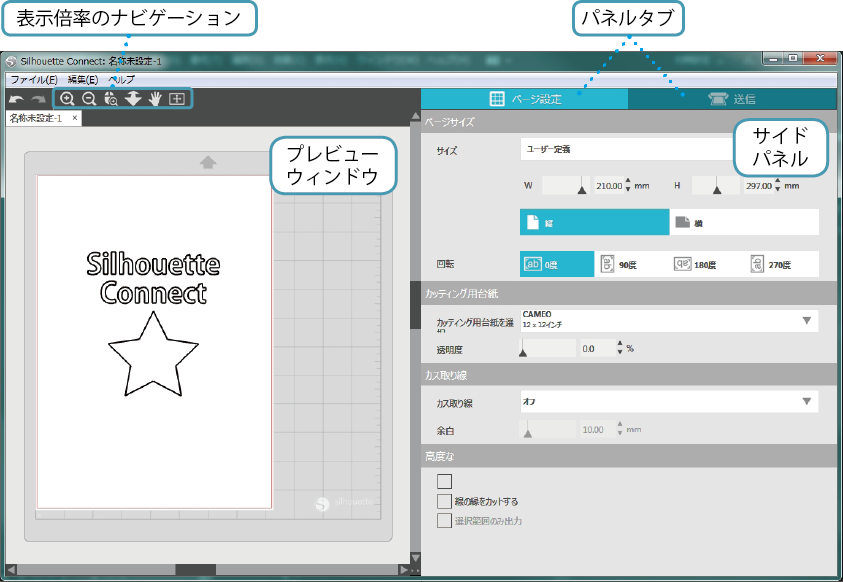The image size is (843, 582).
Task: Click the 透明度 value field 0.0
Action: click(597, 349)
